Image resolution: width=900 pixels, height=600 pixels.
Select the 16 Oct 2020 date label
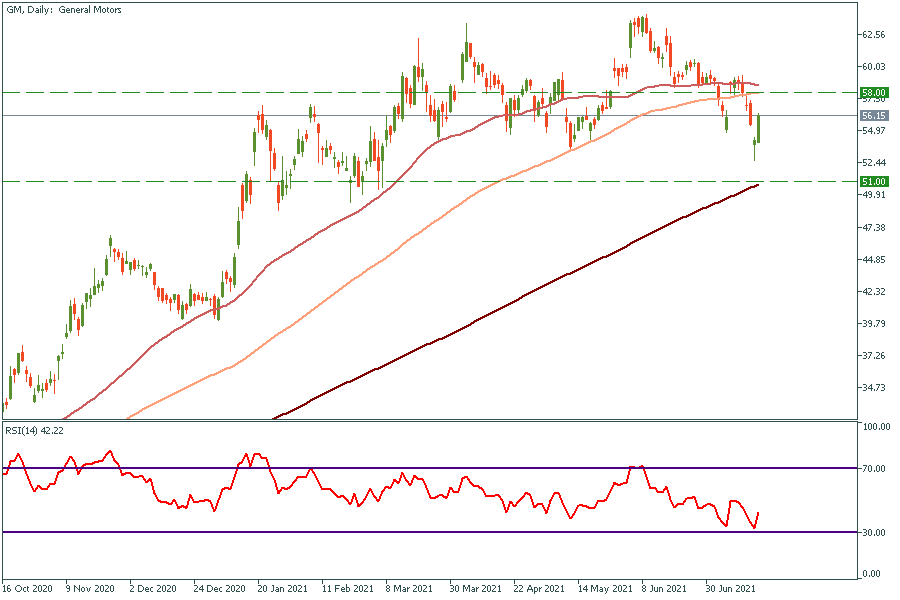[x=27, y=590]
